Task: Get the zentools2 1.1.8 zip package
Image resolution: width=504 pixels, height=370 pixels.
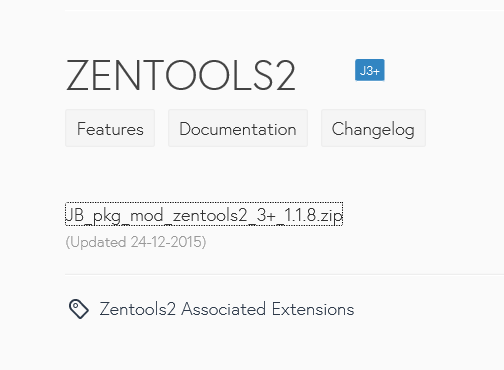Action: pyautogui.click(x=204, y=214)
